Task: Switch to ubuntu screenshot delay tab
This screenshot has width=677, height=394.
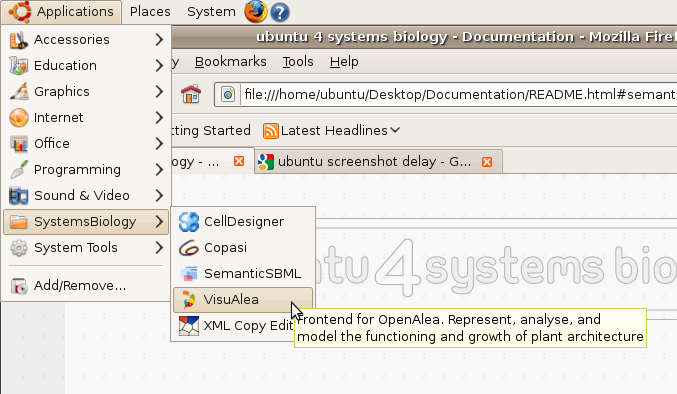Action: point(378,162)
